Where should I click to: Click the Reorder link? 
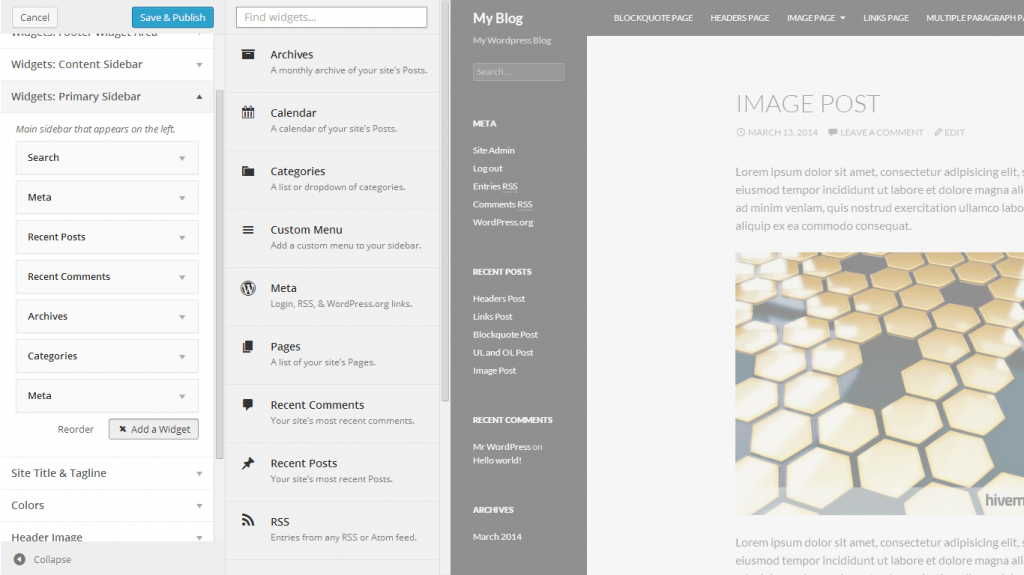click(x=75, y=429)
